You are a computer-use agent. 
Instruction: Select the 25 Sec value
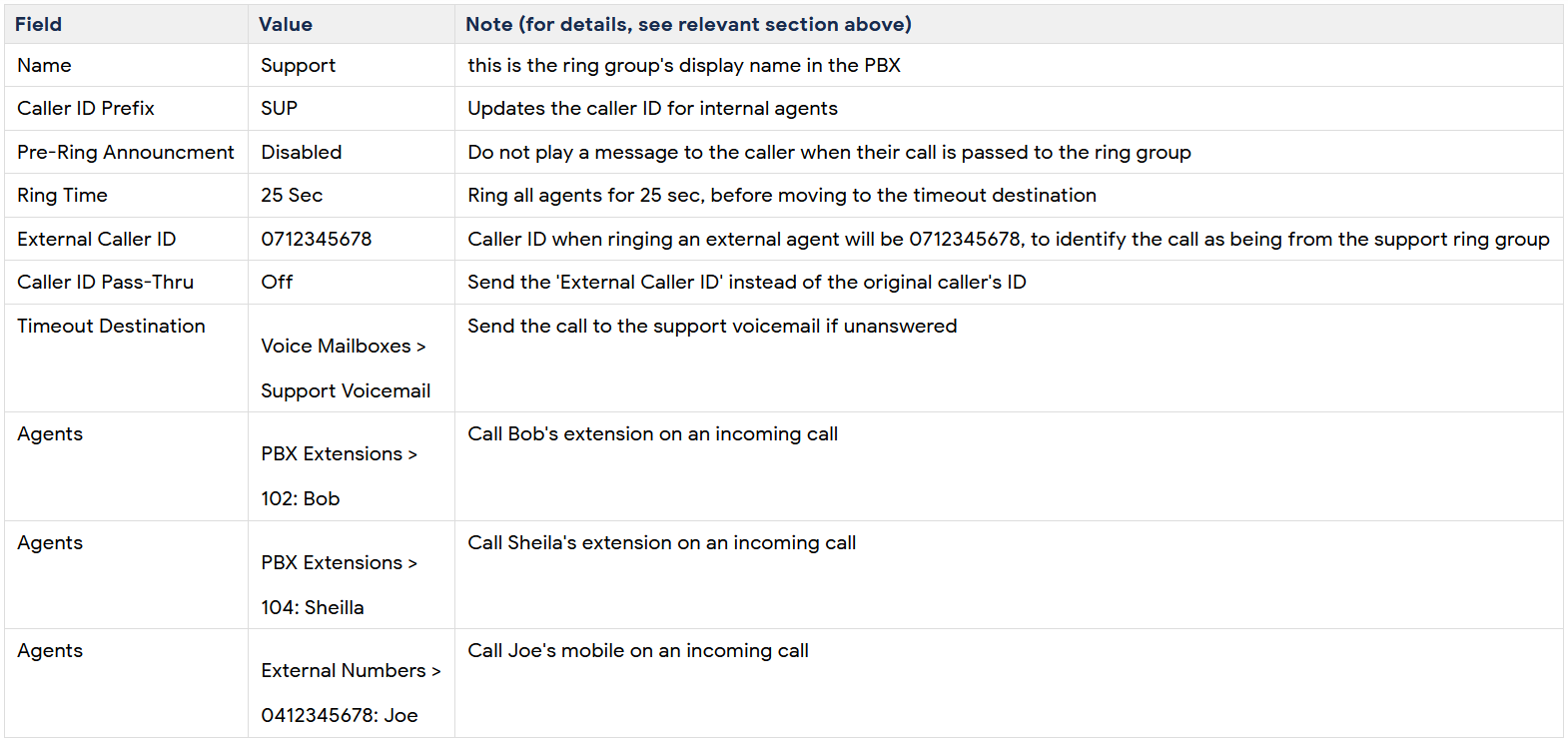(x=292, y=195)
